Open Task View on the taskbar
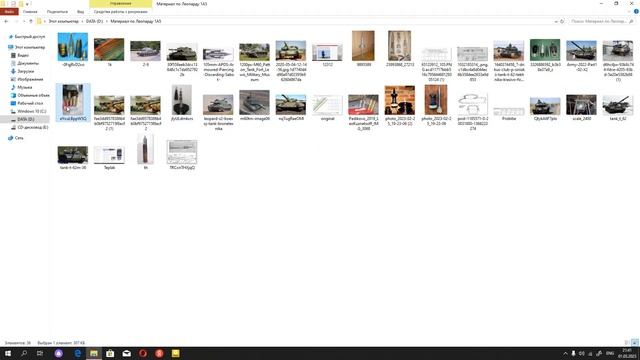 click(x=40, y=353)
